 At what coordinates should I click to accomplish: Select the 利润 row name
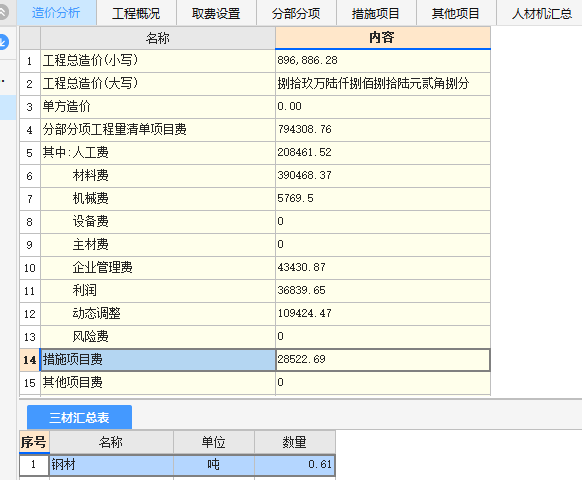158,291
